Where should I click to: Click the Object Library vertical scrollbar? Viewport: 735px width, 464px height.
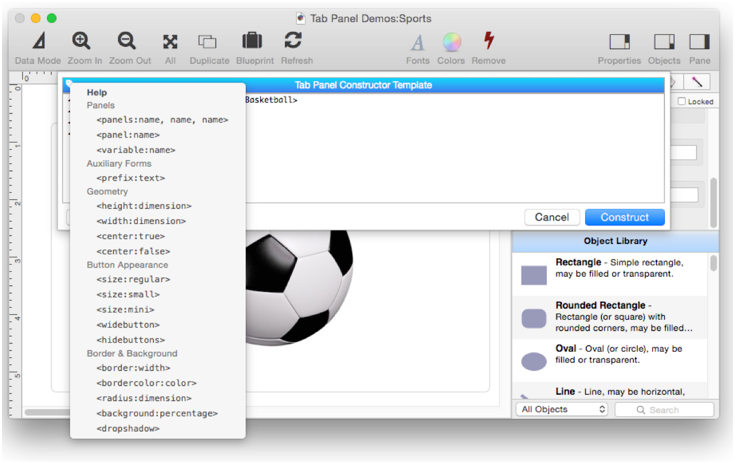(713, 262)
